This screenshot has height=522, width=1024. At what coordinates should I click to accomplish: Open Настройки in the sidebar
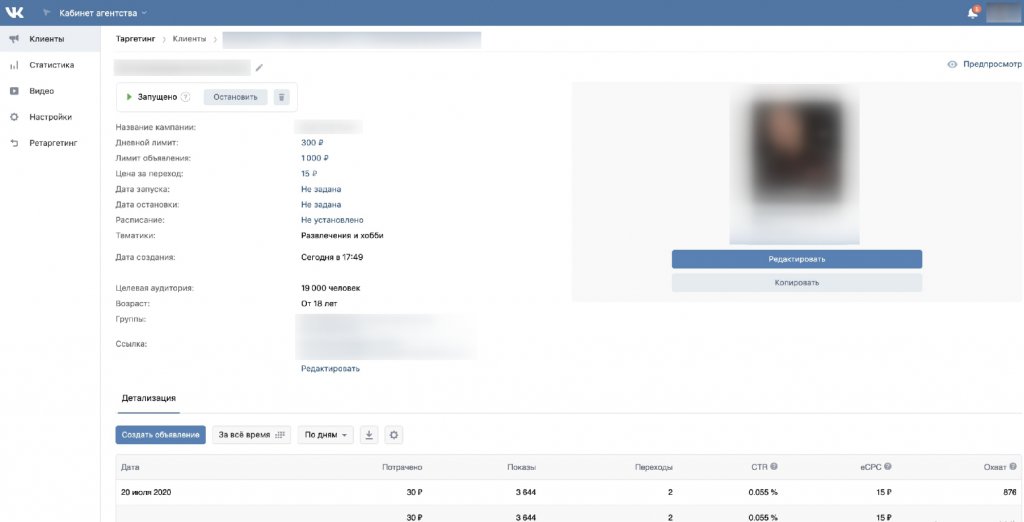[50, 117]
